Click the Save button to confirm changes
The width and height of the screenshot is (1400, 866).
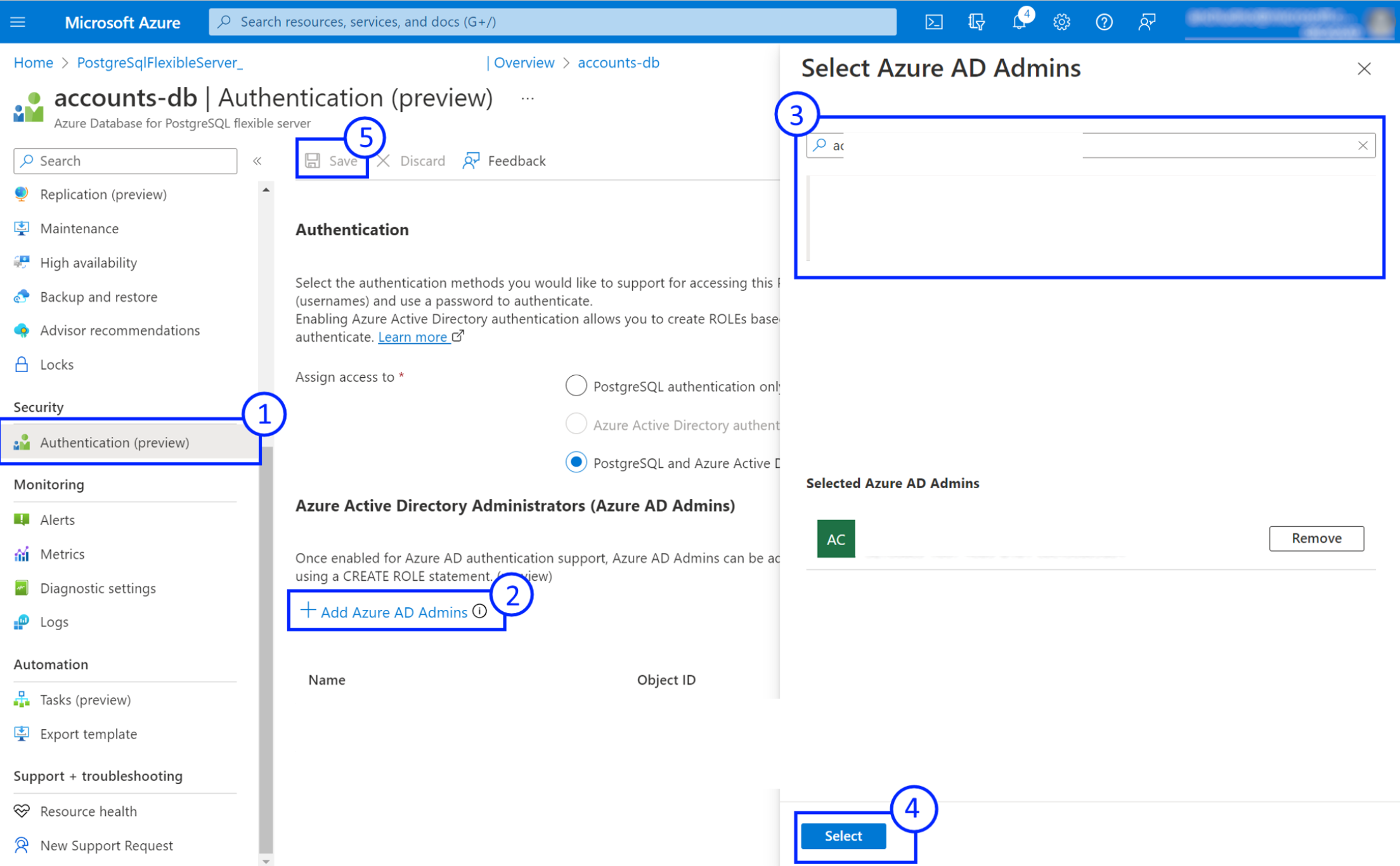335,160
